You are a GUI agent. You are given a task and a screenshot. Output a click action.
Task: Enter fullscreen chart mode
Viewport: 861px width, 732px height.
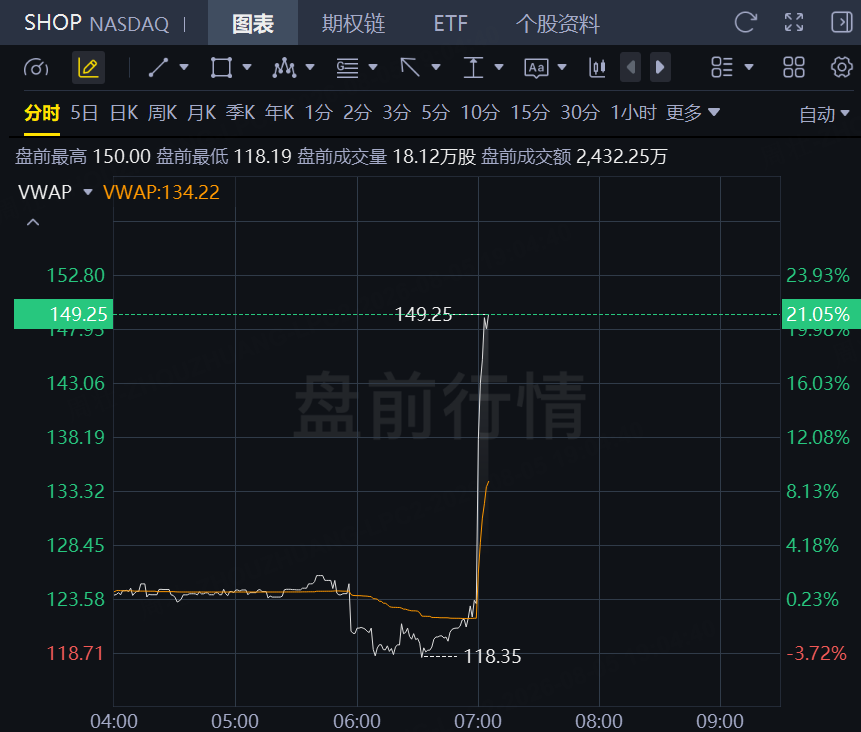(x=793, y=23)
